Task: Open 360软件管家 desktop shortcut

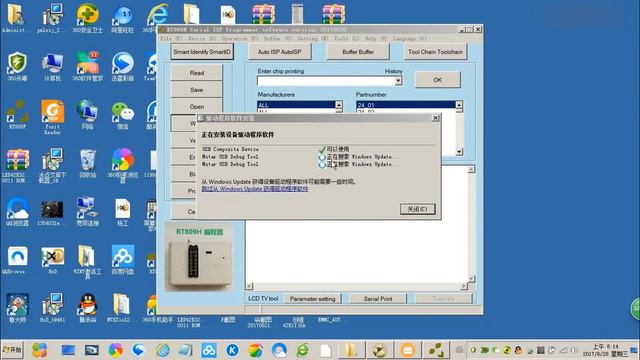Action: click(x=87, y=66)
